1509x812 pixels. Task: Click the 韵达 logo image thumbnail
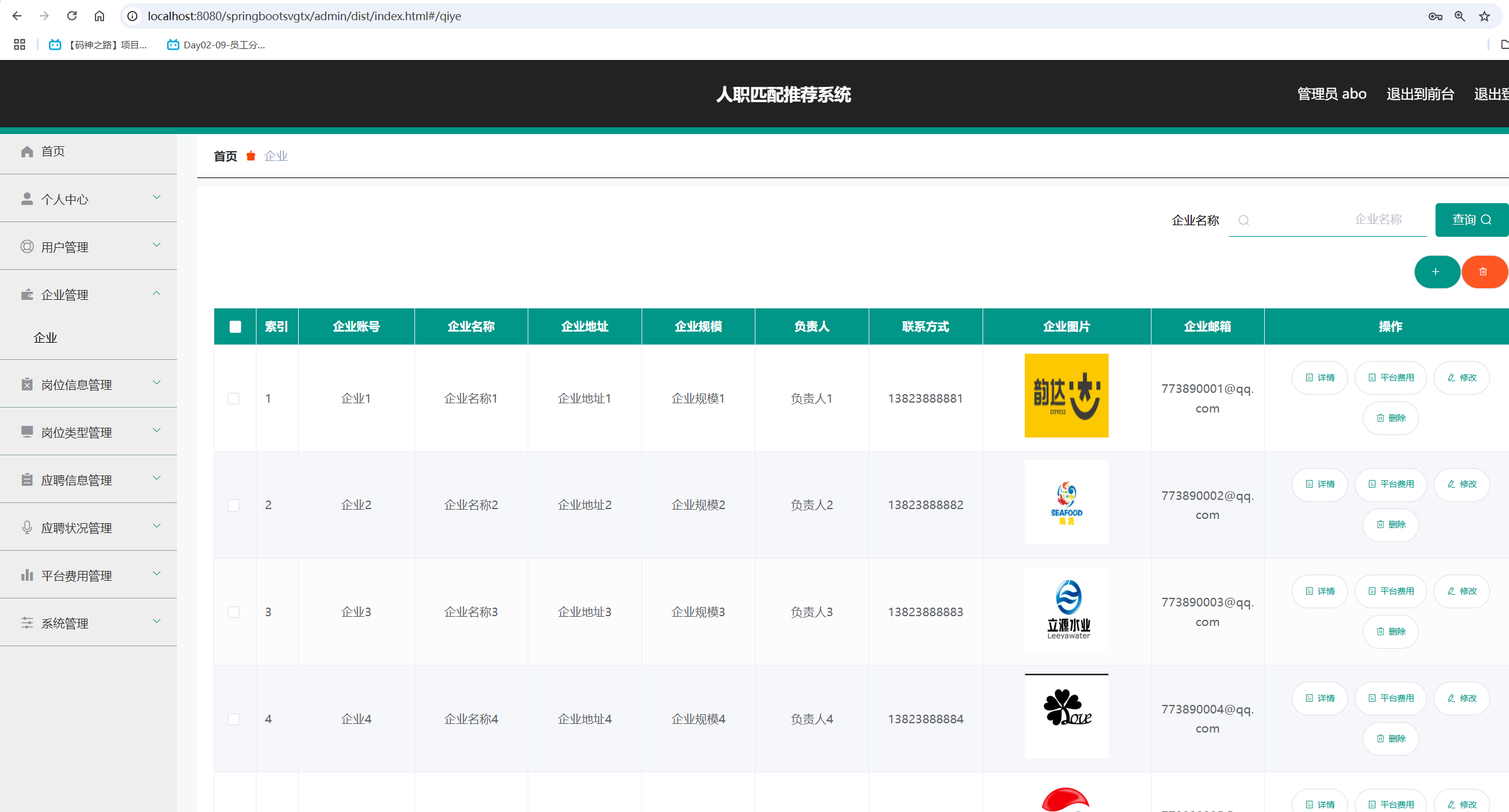[1066, 395]
